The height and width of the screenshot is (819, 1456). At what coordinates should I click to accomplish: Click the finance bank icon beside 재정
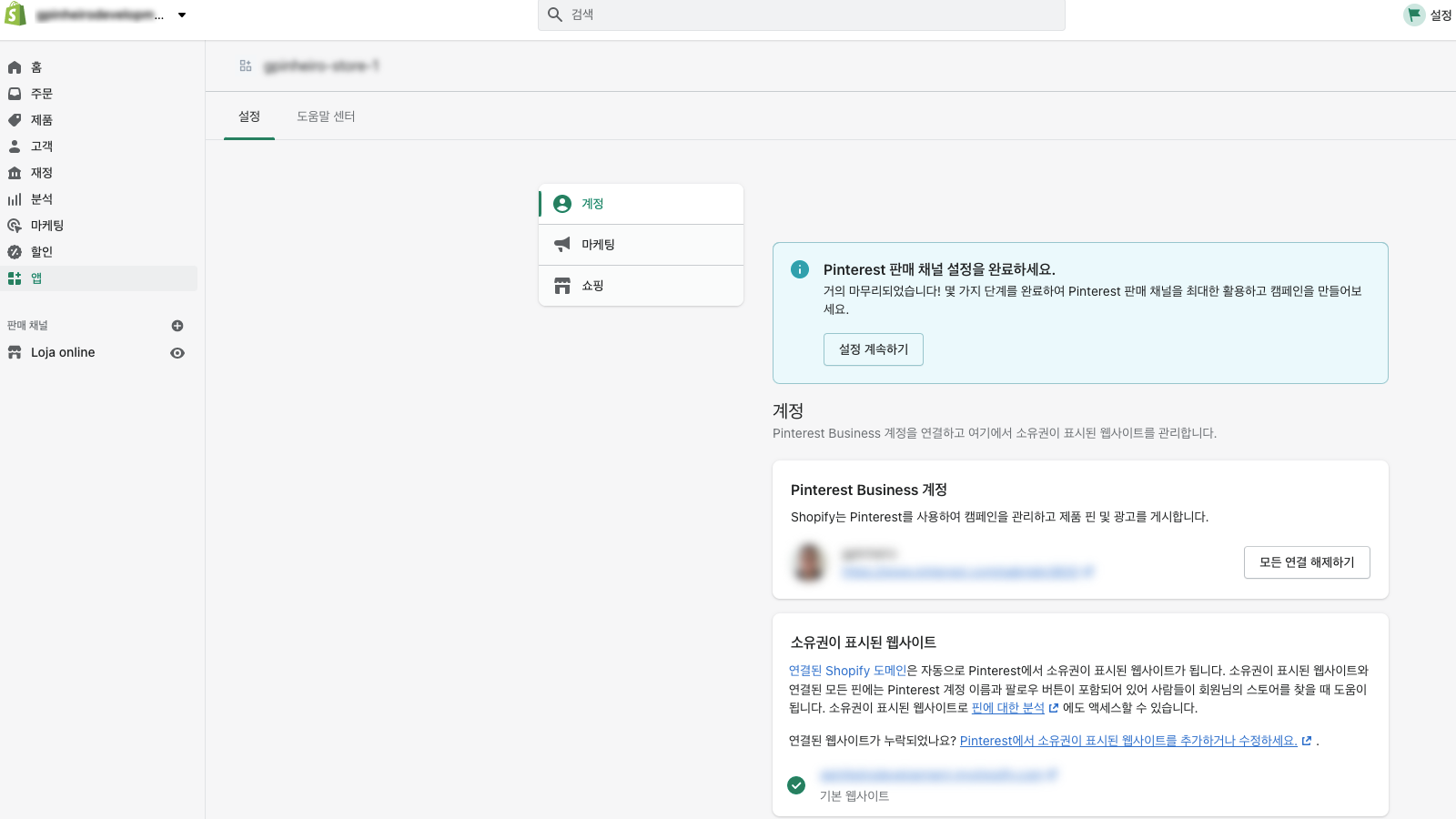15,173
